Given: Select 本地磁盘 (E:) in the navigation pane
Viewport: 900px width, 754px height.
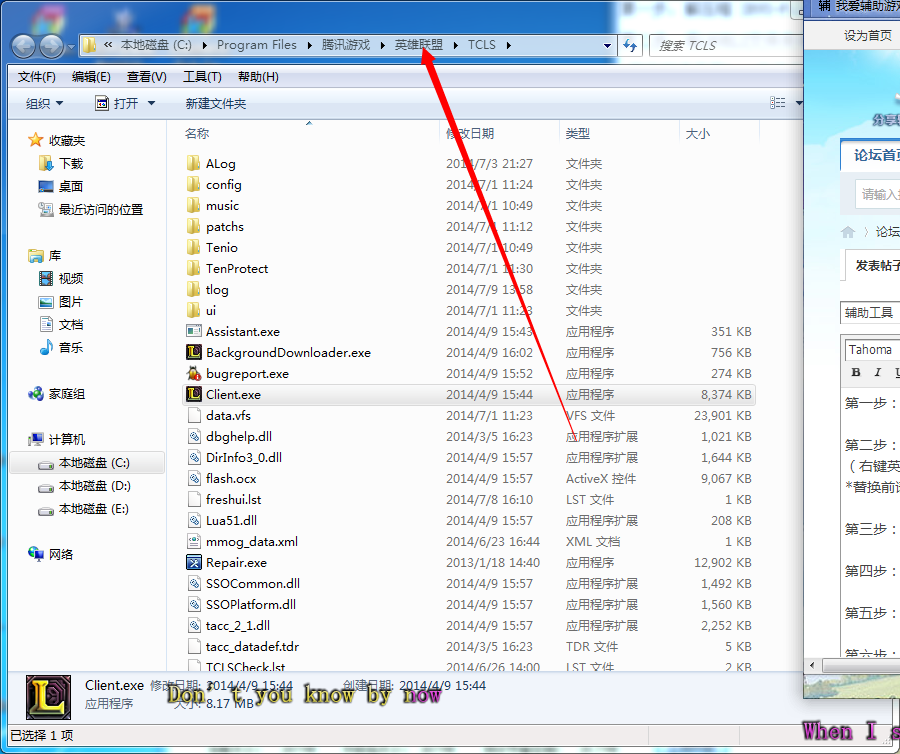Looking at the screenshot, I should pos(94,509).
